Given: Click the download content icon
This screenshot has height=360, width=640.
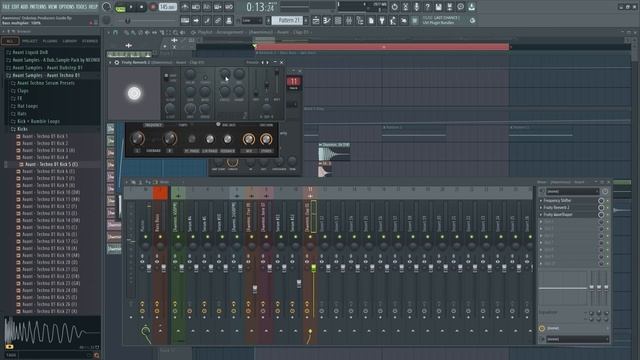Looking at the screenshot, I should [471, 7].
